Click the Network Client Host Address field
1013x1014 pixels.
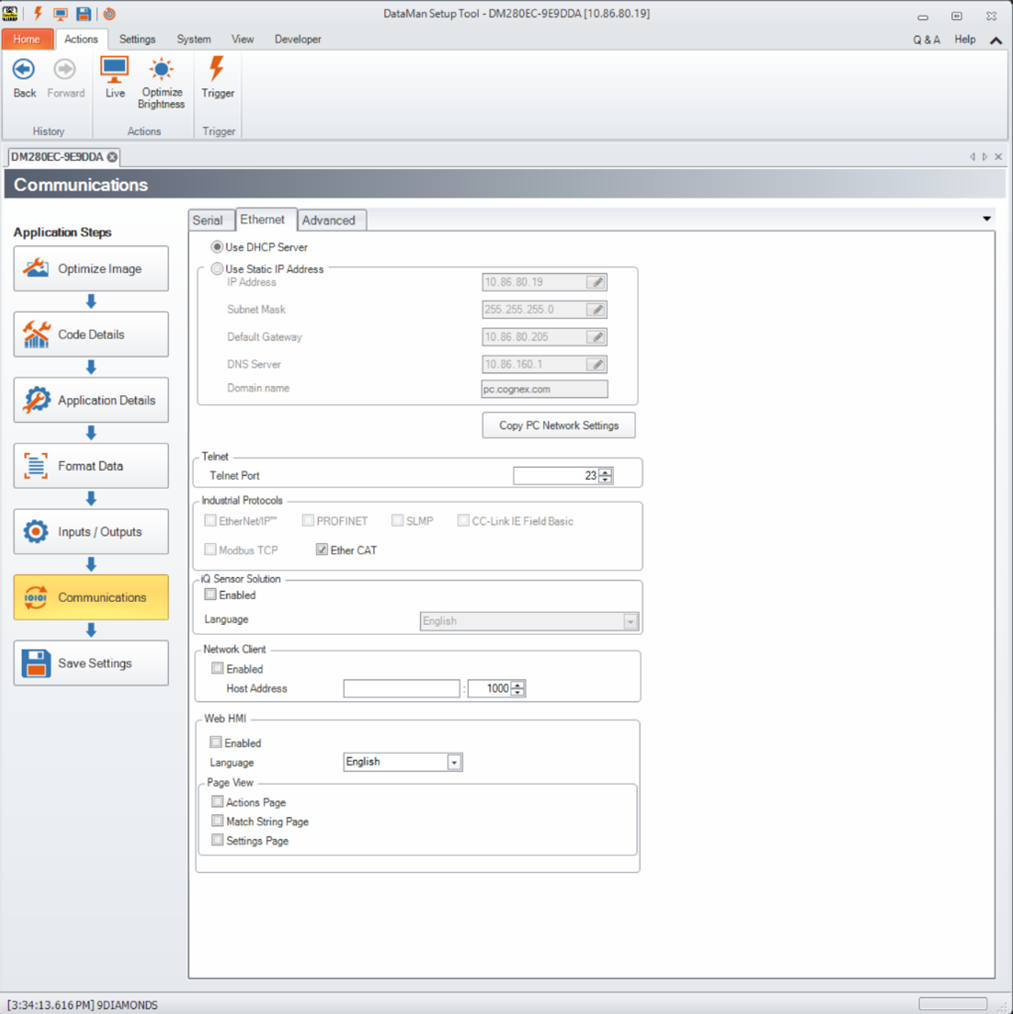point(401,689)
